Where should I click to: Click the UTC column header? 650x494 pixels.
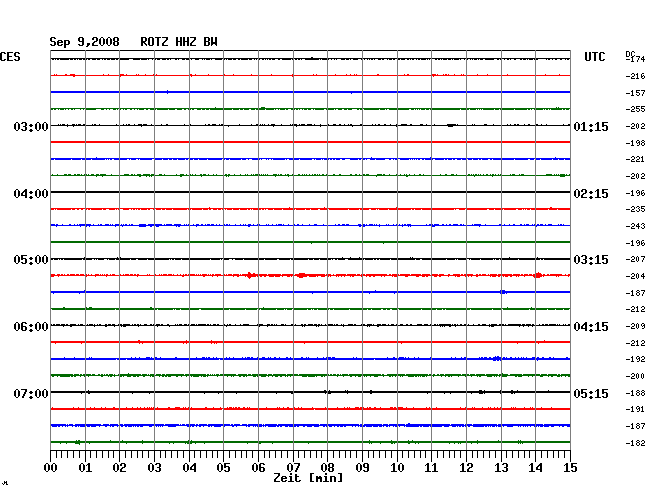(594, 57)
